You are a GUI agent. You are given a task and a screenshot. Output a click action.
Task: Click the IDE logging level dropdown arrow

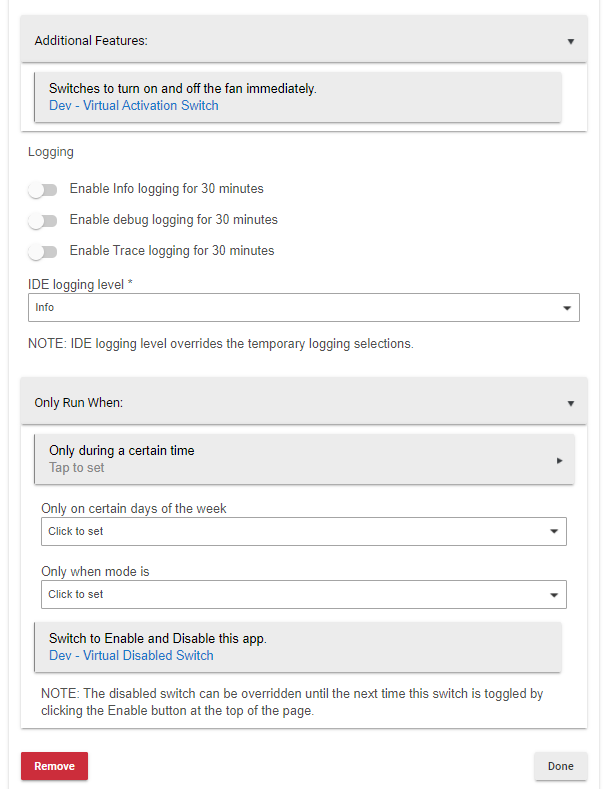tap(567, 308)
